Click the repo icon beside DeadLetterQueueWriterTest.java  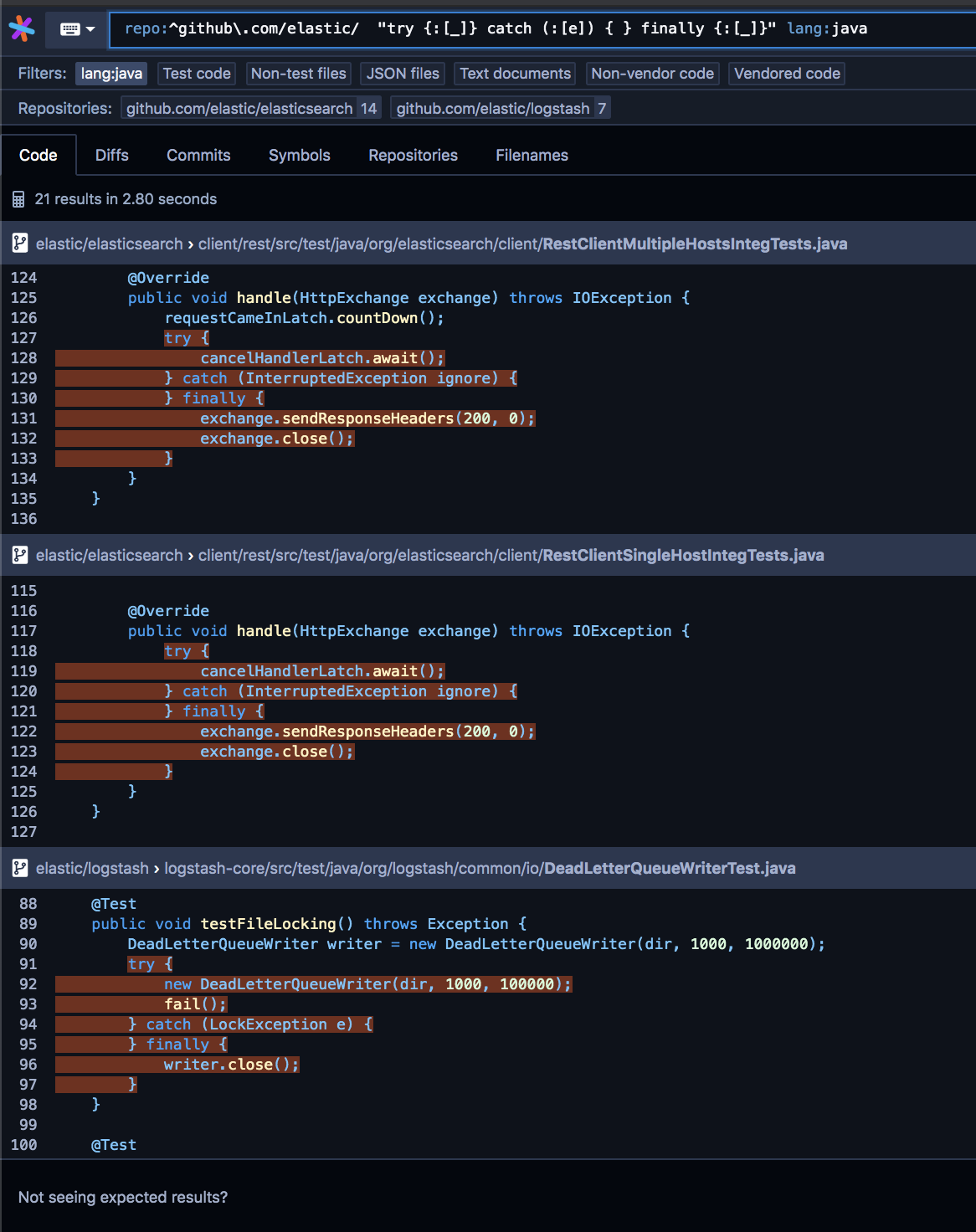coord(20,868)
